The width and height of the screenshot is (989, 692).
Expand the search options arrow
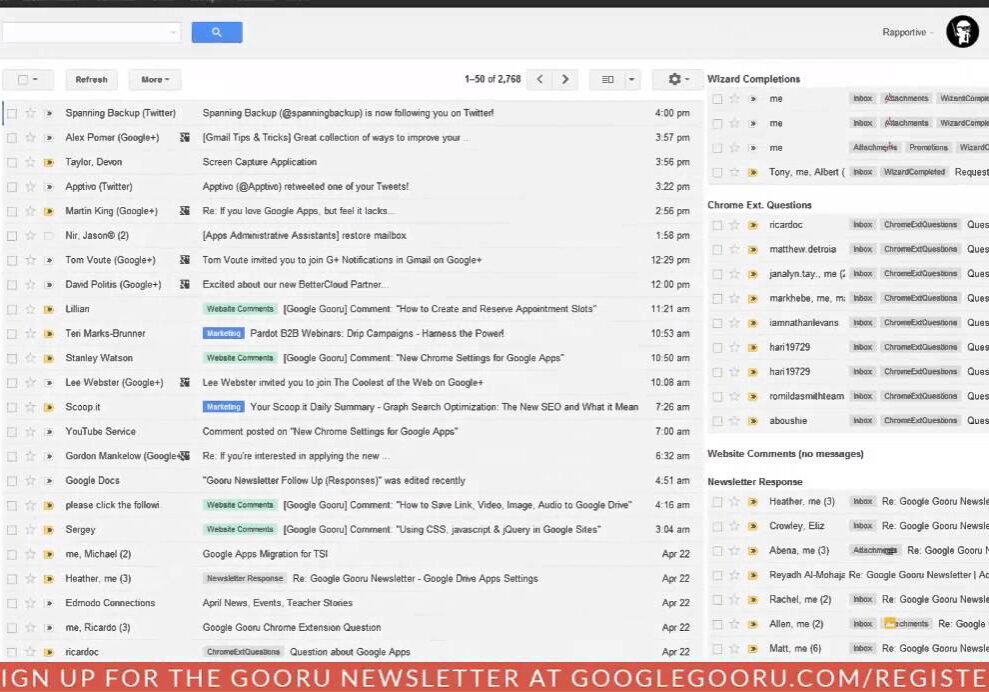tap(173, 32)
